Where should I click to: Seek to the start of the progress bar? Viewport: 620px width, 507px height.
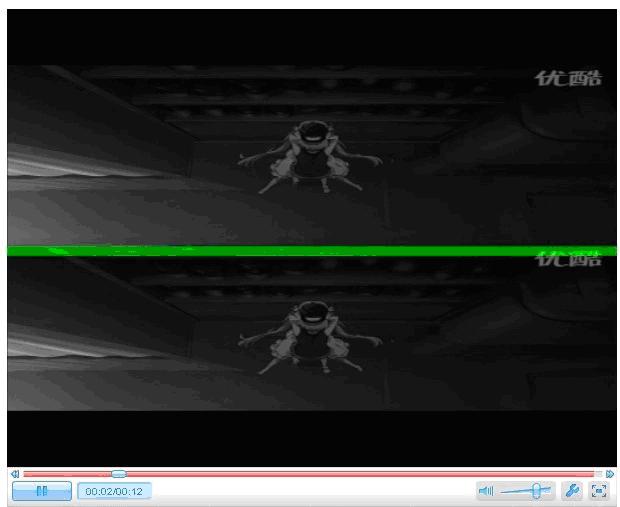tap(25, 473)
